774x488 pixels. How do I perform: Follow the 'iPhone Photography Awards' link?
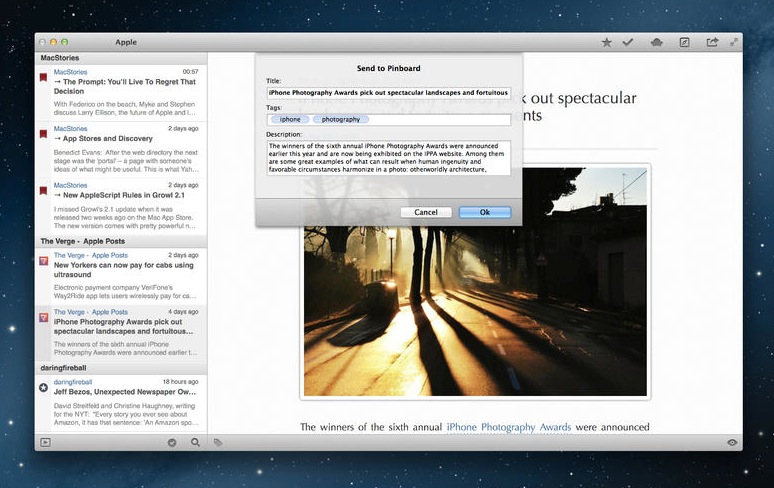pyautogui.click(x=509, y=427)
